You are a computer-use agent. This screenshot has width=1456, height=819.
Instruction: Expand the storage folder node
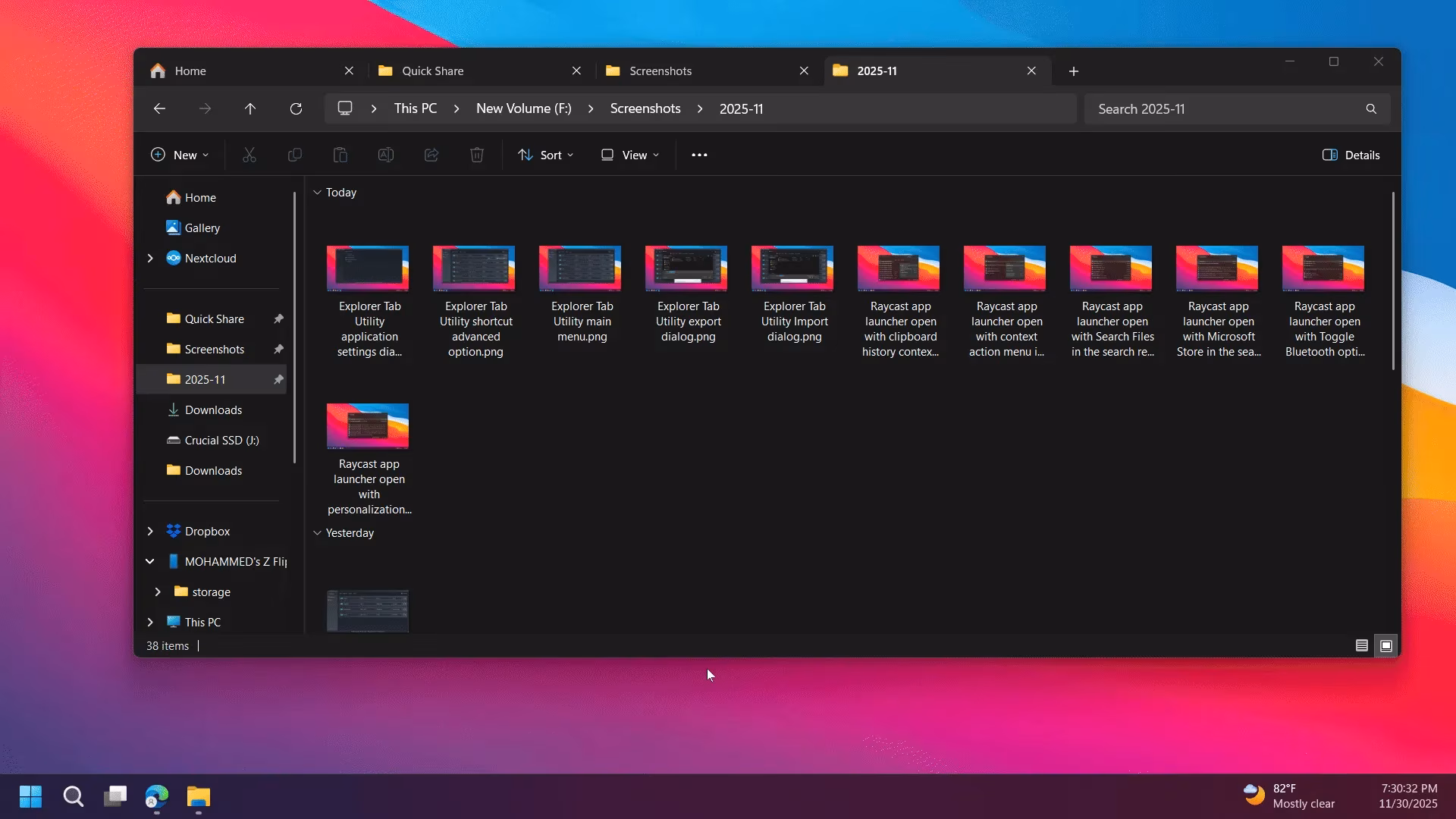click(158, 591)
